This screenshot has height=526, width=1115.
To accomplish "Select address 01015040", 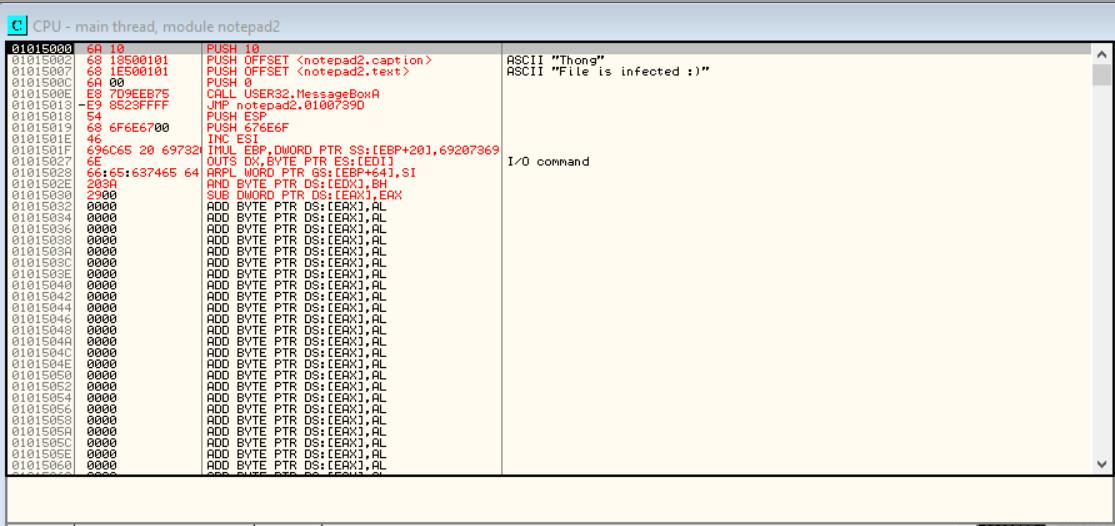I will pyautogui.click(x=41, y=286).
